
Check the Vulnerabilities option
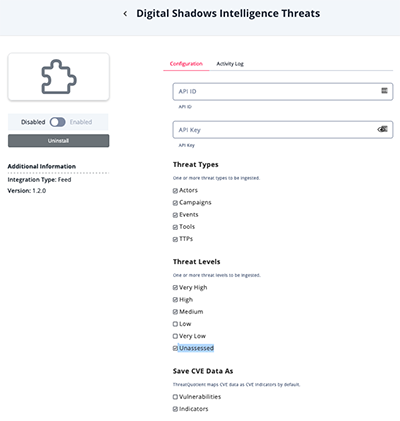click(175, 397)
